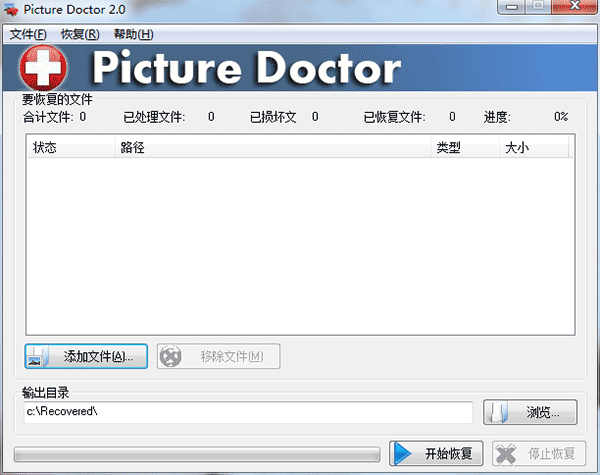
Task: Click the blue play arrow for 开始恢复
Action: click(x=403, y=453)
